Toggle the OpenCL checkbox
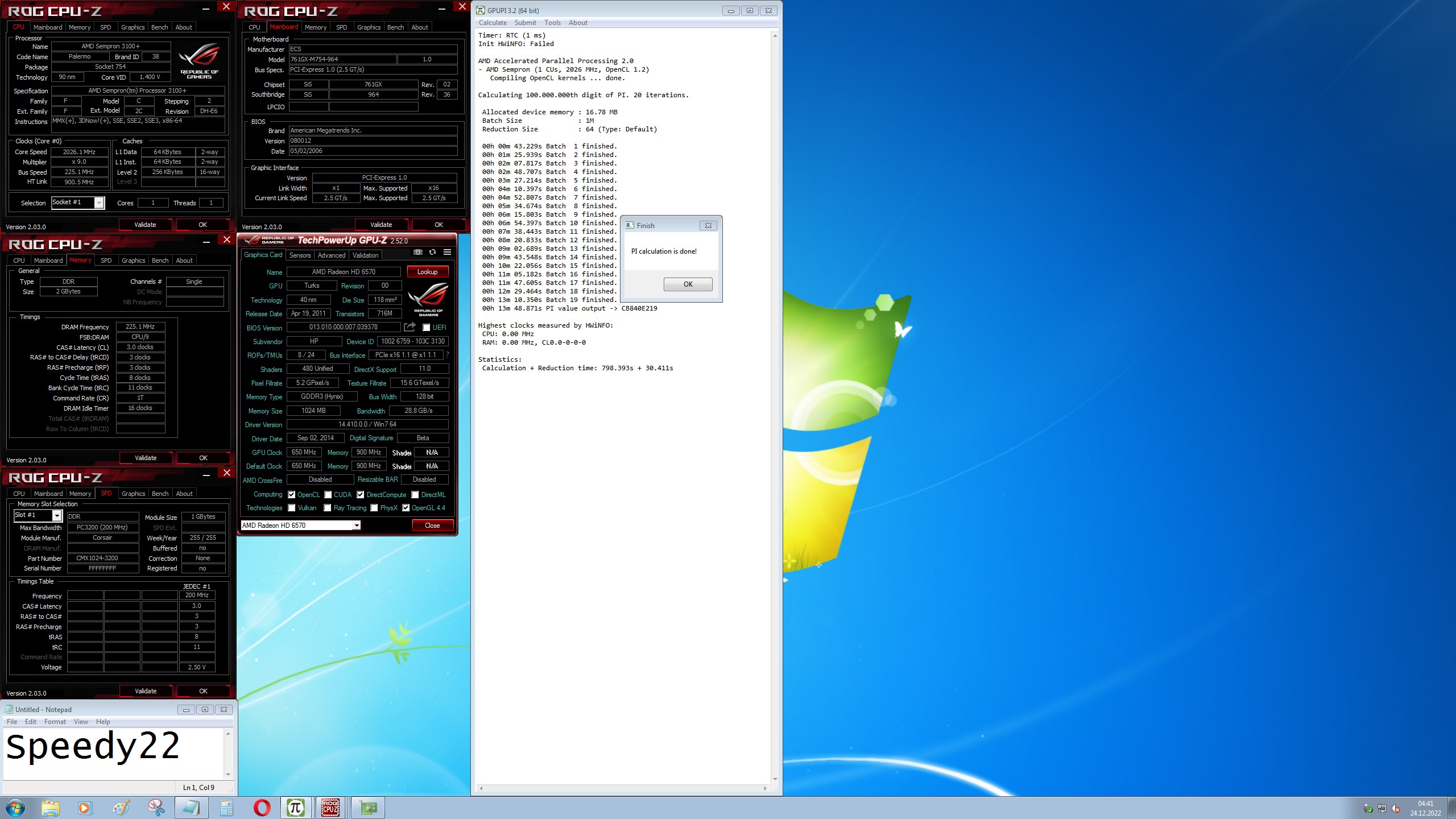Viewport: 1456px width, 819px height. click(x=292, y=495)
